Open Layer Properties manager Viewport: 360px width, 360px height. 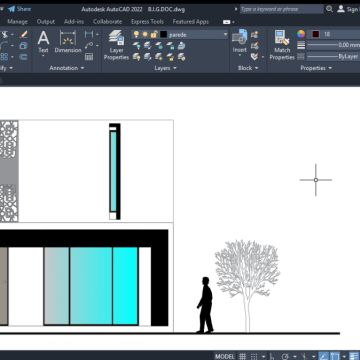pos(116,46)
